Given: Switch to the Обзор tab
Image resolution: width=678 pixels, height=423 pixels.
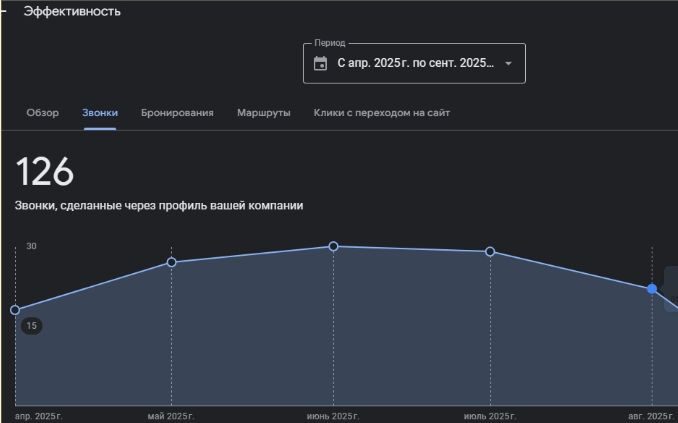Looking at the screenshot, I should [42, 113].
